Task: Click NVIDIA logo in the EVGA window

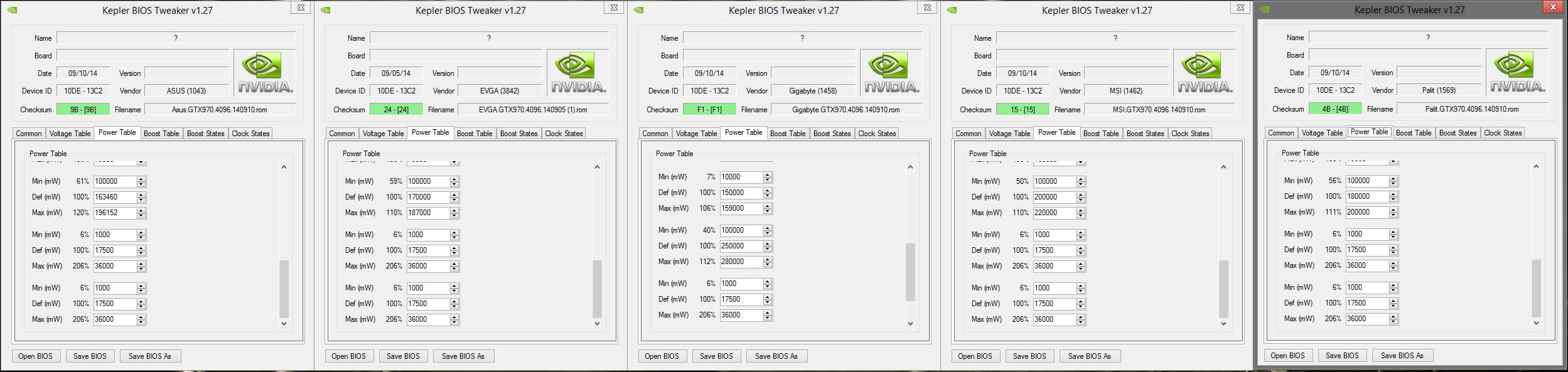Action: pos(578,73)
